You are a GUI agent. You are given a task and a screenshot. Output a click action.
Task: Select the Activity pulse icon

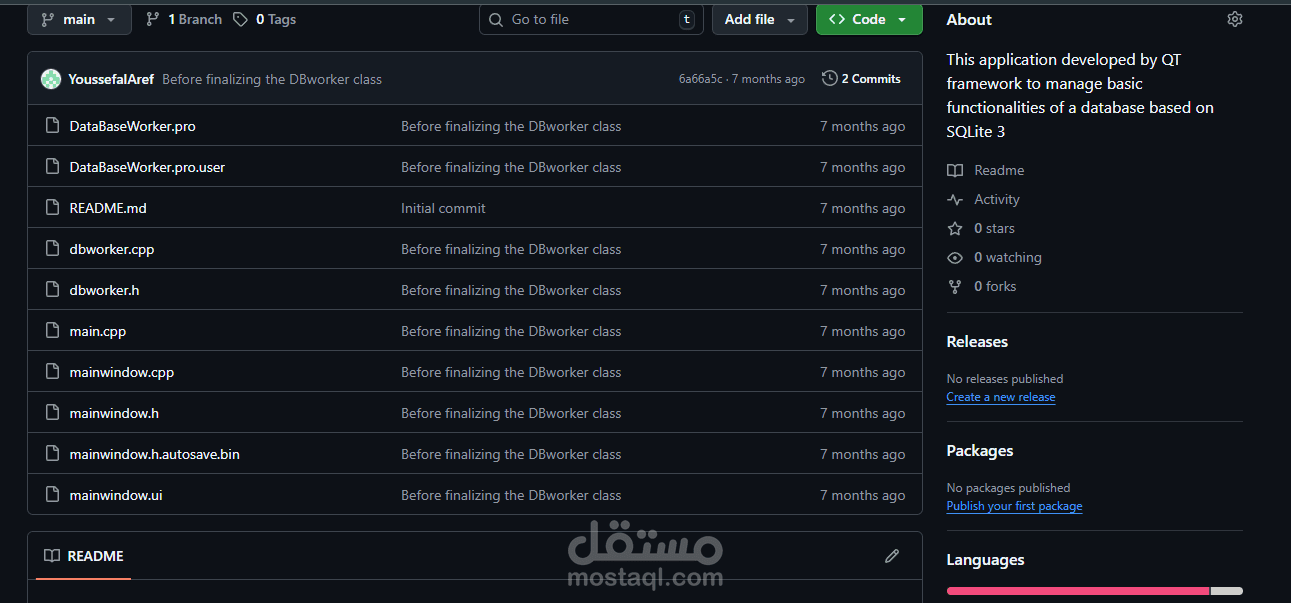[x=955, y=199]
